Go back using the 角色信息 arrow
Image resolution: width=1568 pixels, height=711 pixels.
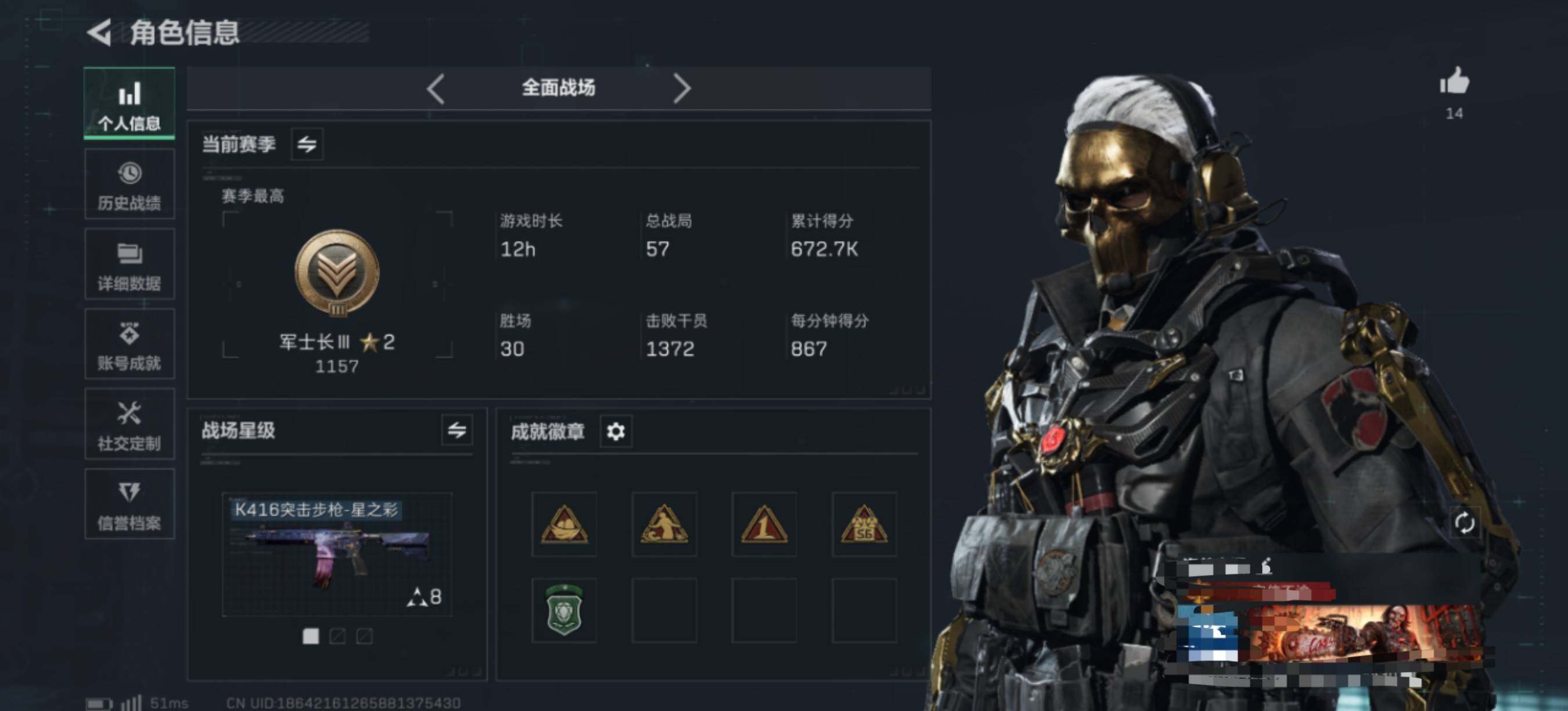click(x=99, y=33)
